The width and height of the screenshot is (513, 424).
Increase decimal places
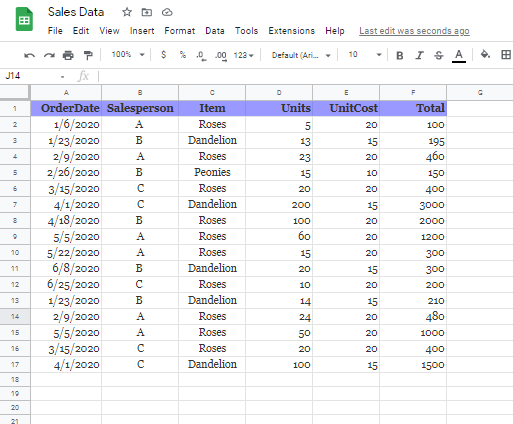(x=221, y=55)
